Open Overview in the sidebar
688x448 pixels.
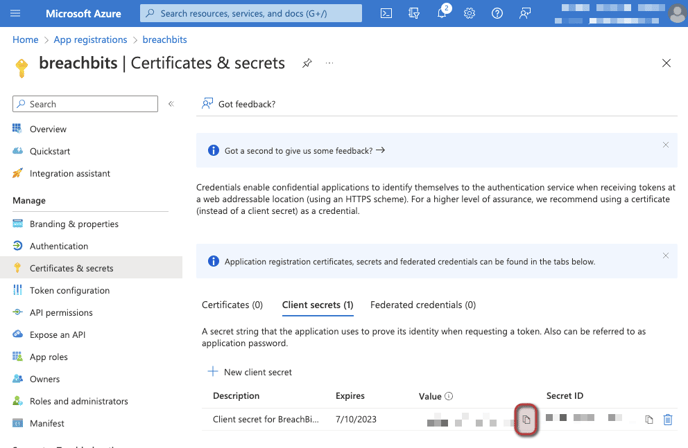click(48, 129)
